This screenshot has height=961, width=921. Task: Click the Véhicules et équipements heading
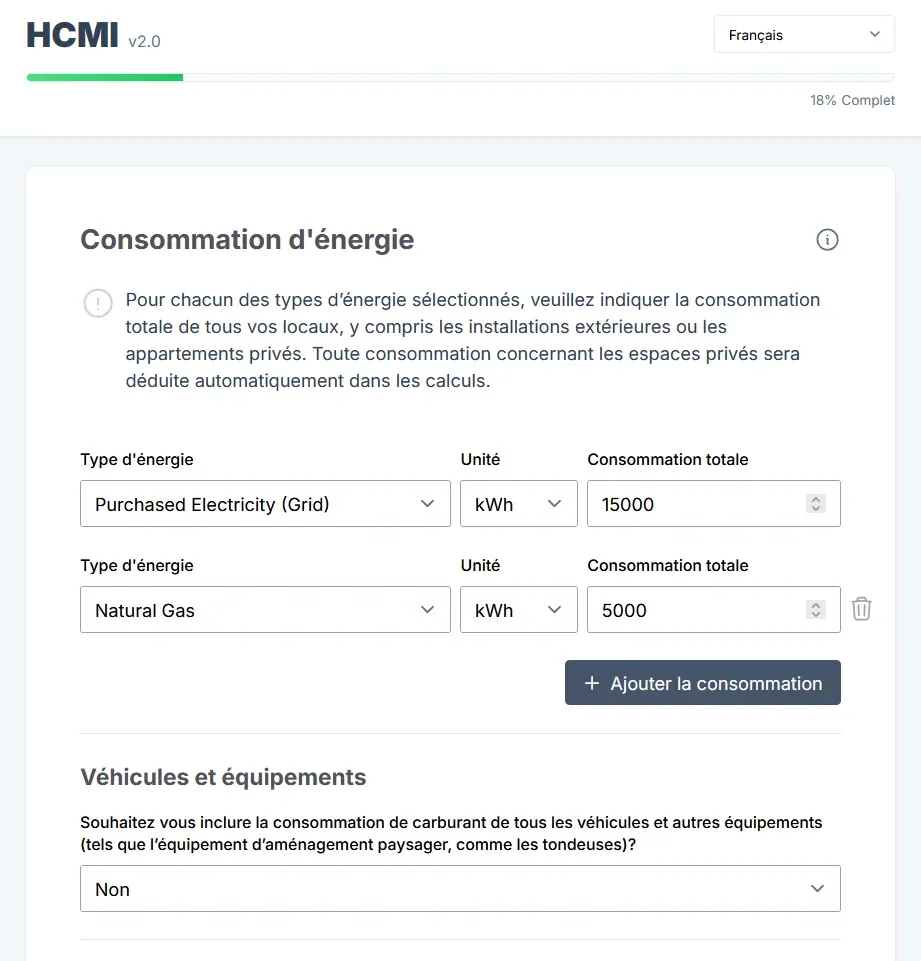[223, 777]
